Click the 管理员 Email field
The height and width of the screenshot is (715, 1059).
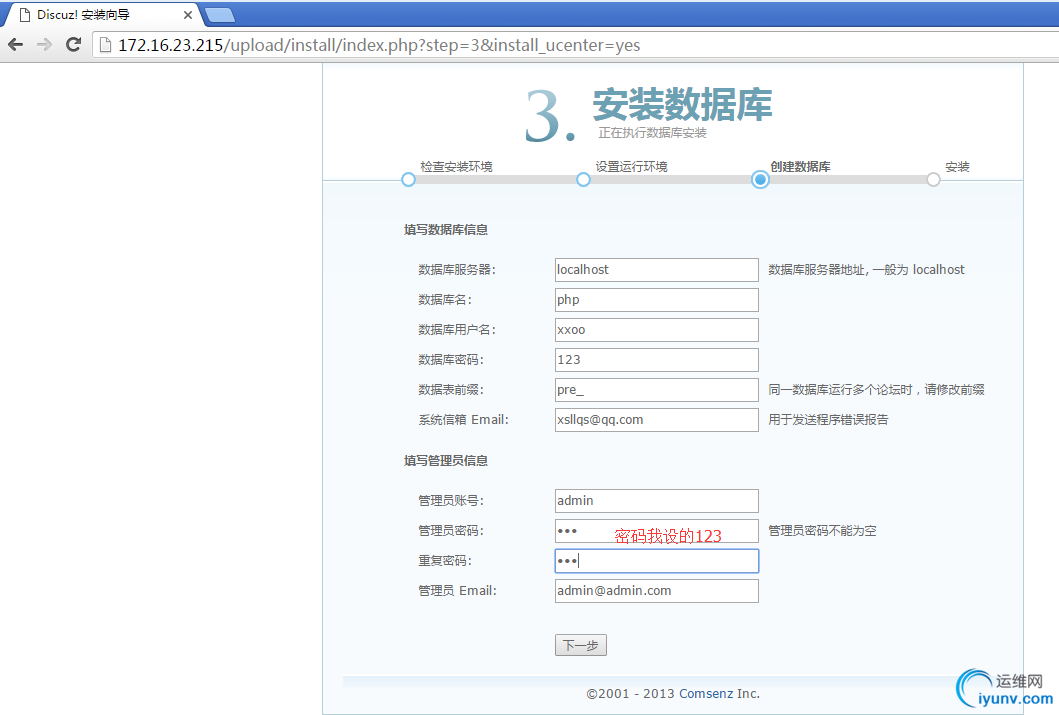click(x=656, y=591)
